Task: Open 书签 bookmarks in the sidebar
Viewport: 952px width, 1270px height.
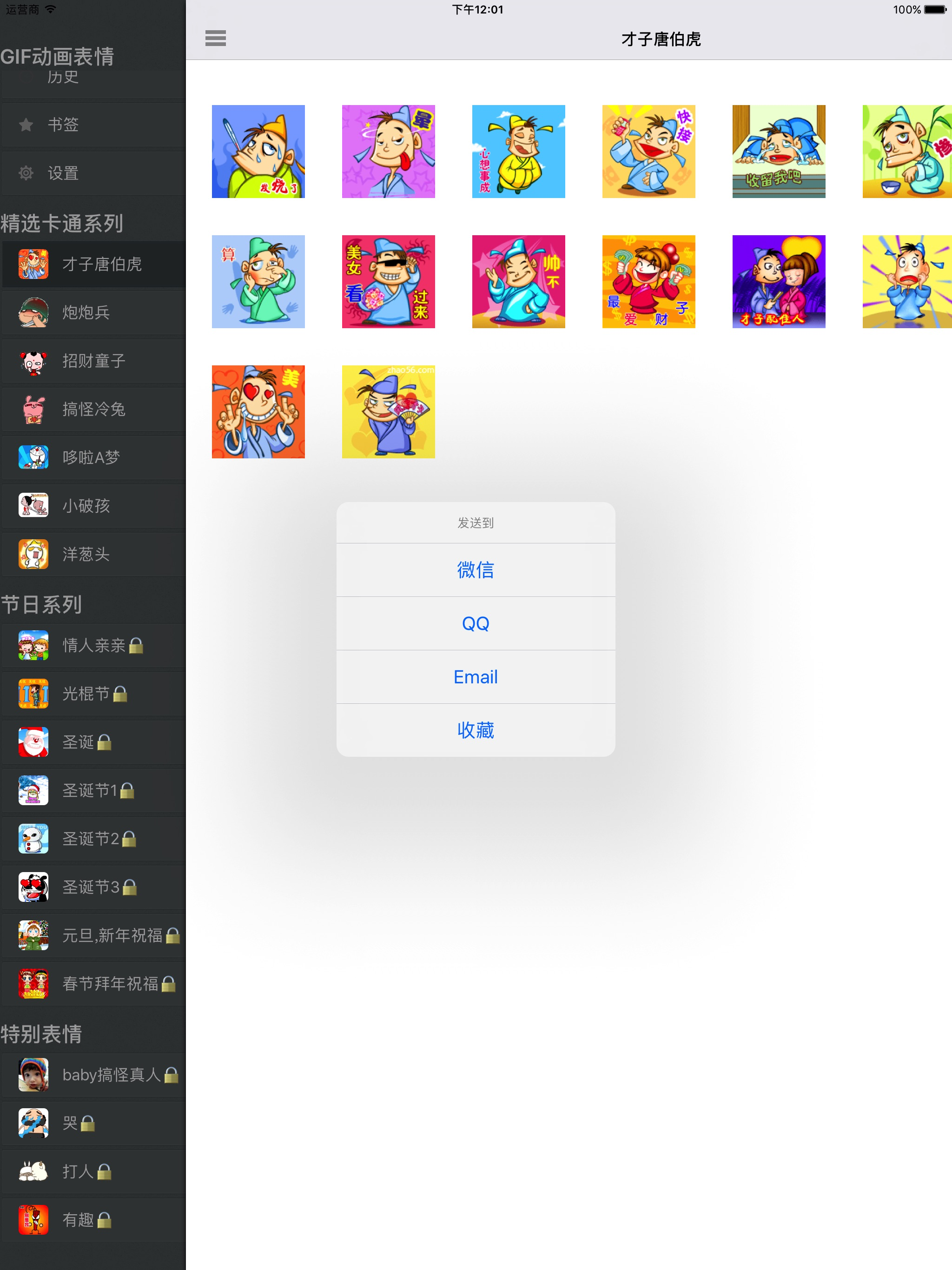Action: click(x=93, y=125)
